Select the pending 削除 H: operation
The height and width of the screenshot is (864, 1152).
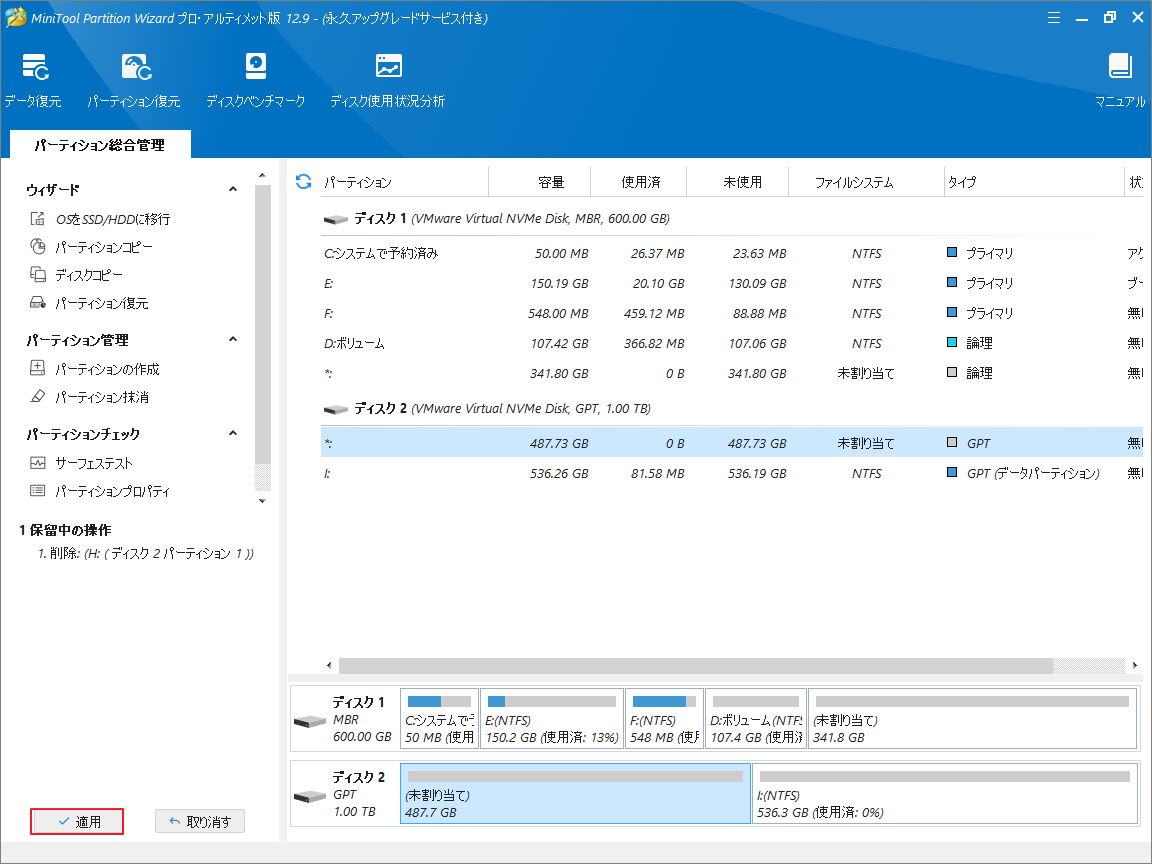[x=145, y=554]
